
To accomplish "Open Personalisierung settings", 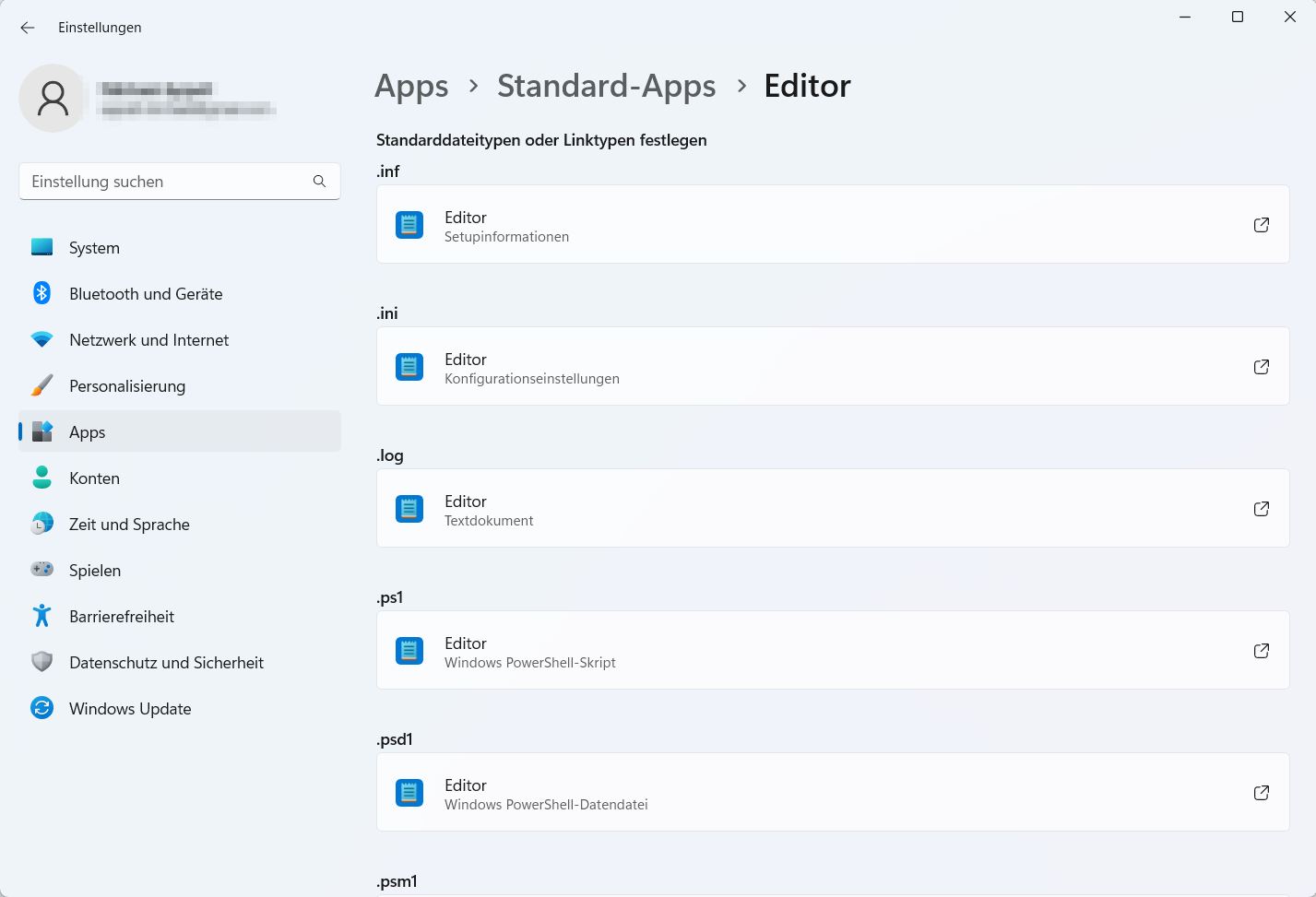I will pos(127,386).
